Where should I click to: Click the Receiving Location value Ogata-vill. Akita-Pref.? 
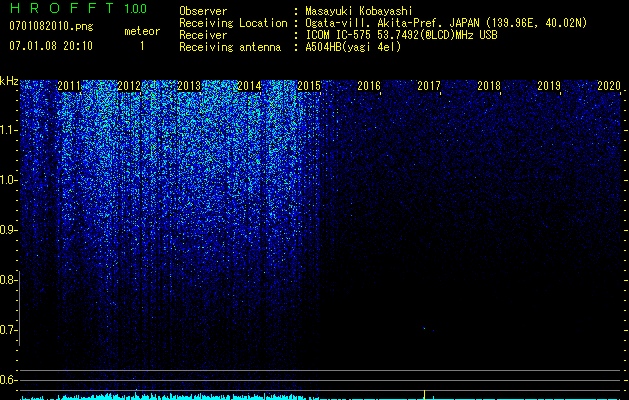[x=375, y=23]
